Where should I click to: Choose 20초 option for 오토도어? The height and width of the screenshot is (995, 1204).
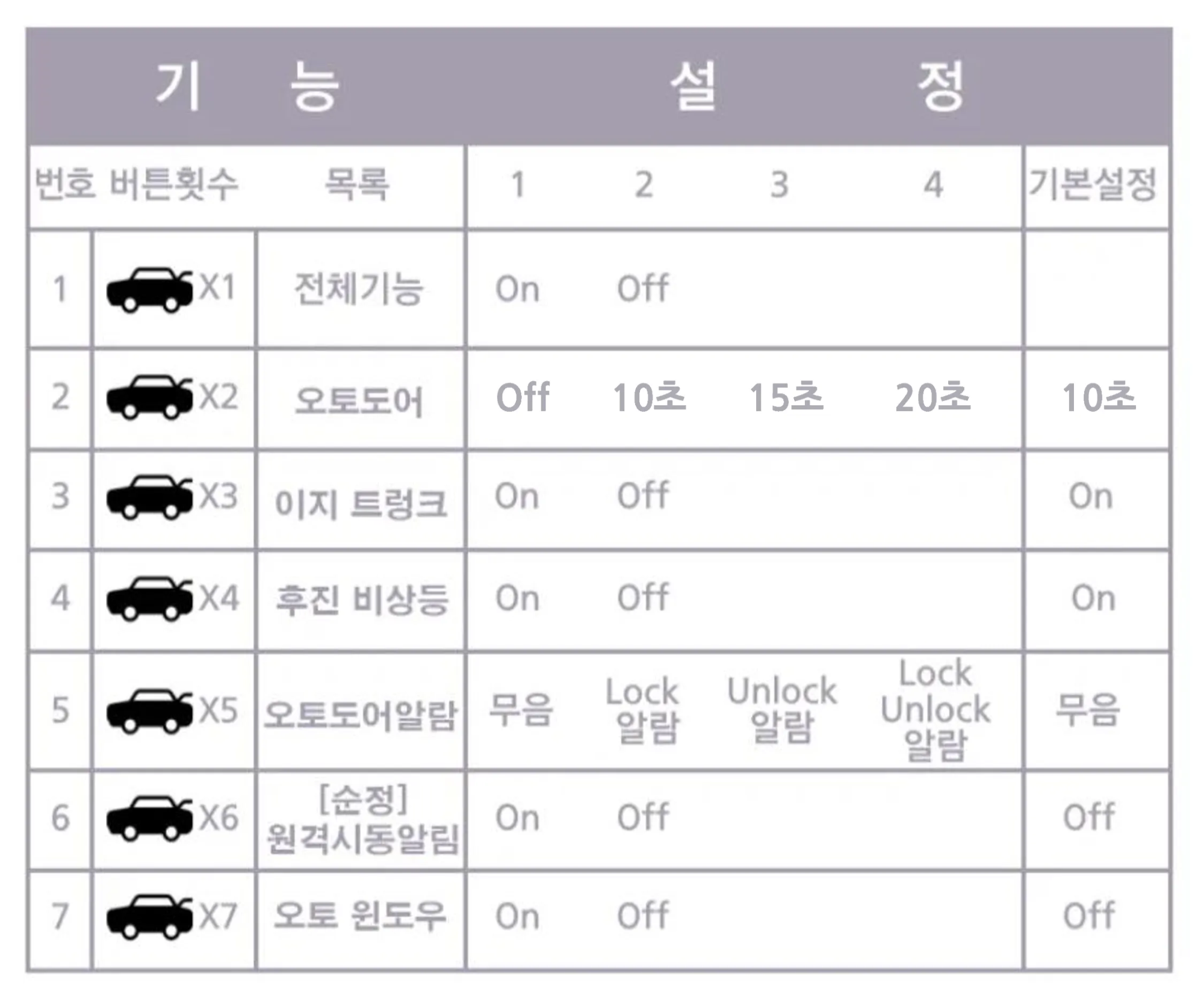click(x=932, y=398)
